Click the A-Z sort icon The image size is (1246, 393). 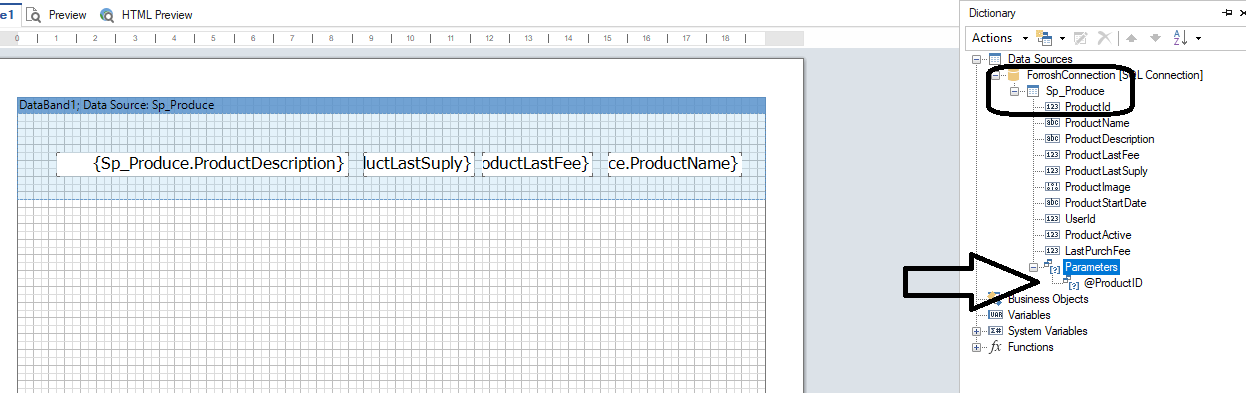pos(1180,38)
